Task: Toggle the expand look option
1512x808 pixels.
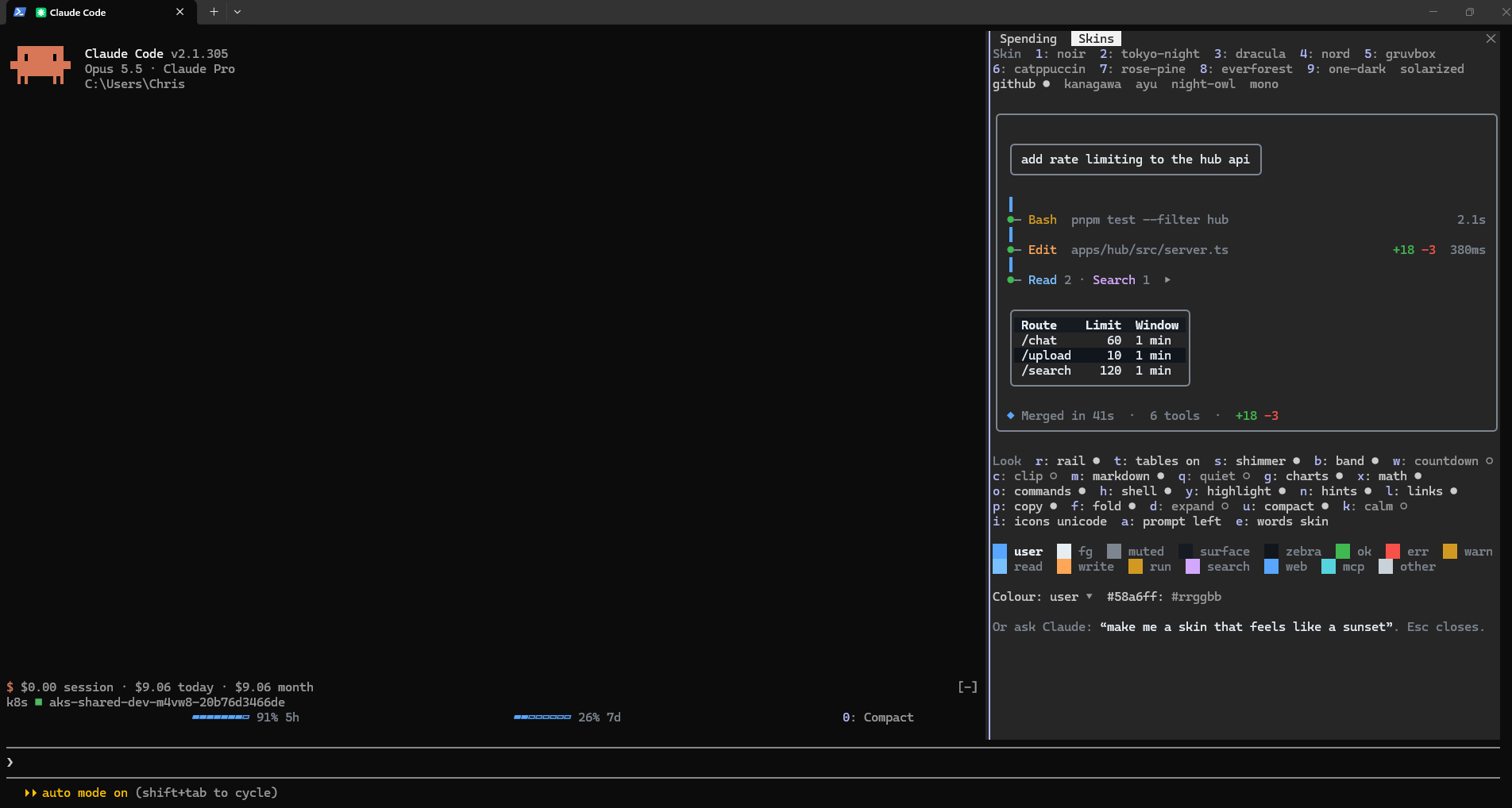Action: coord(1189,506)
